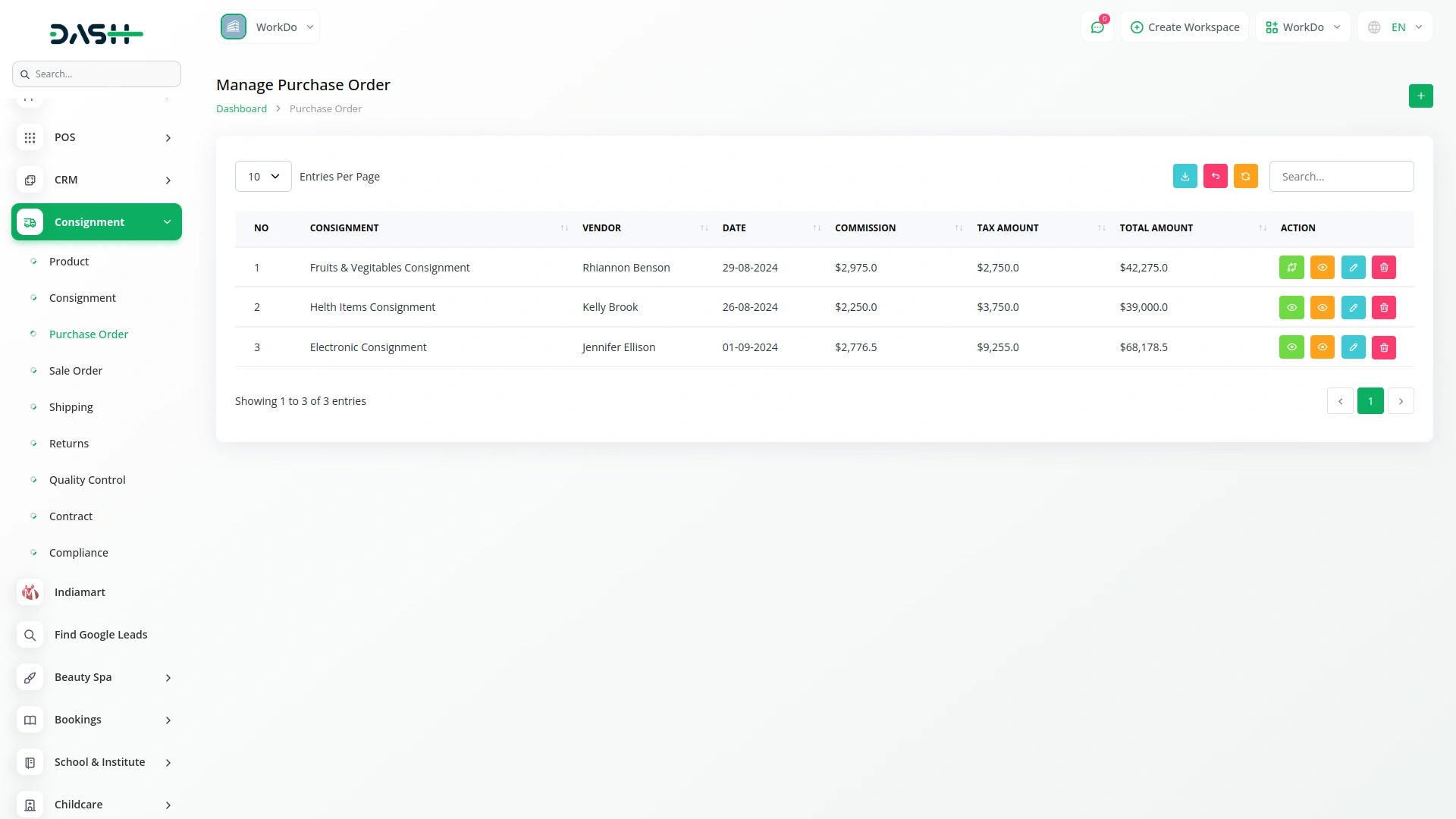Open Quality Control in sidebar menu
Image resolution: width=1456 pixels, height=819 pixels.
(x=87, y=480)
